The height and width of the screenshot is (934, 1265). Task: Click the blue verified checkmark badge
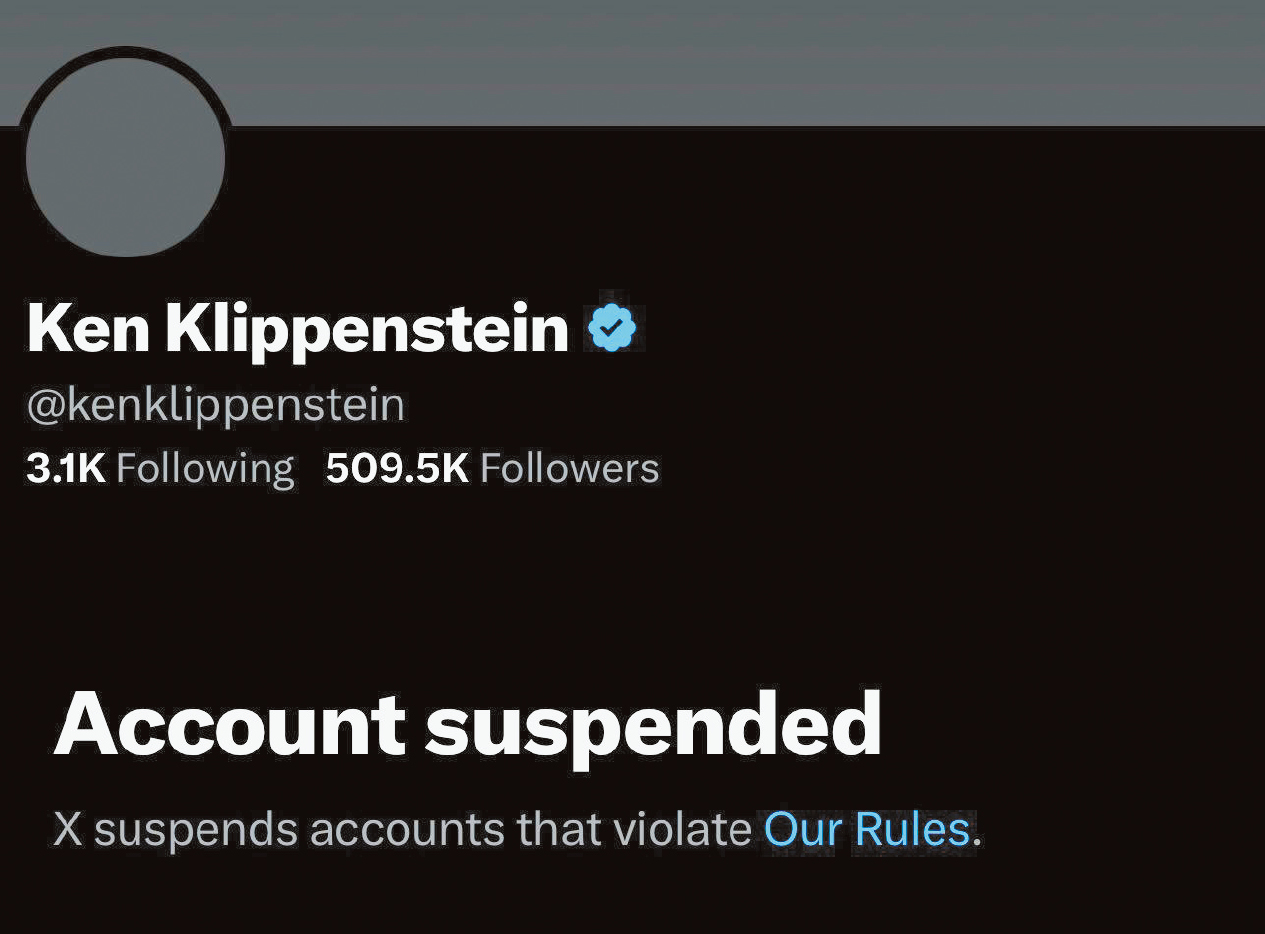[612, 329]
